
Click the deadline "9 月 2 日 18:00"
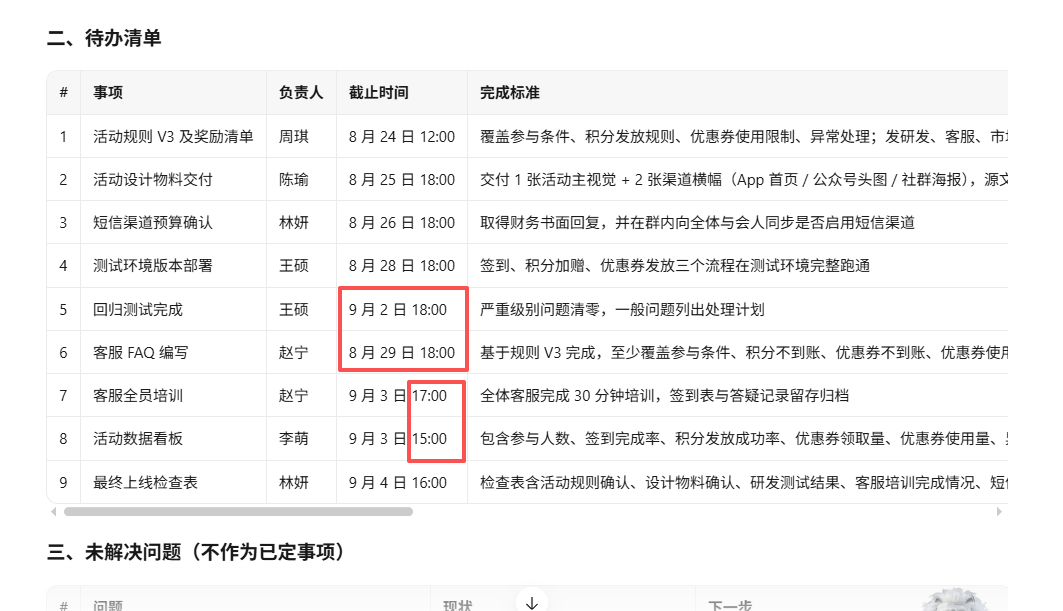(398, 310)
